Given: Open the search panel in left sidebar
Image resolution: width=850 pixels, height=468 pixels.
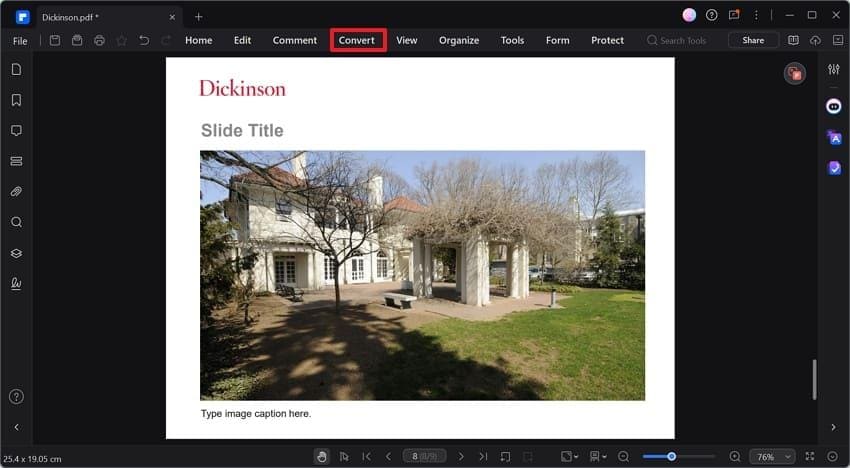Looking at the screenshot, I should tap(16, 222).
